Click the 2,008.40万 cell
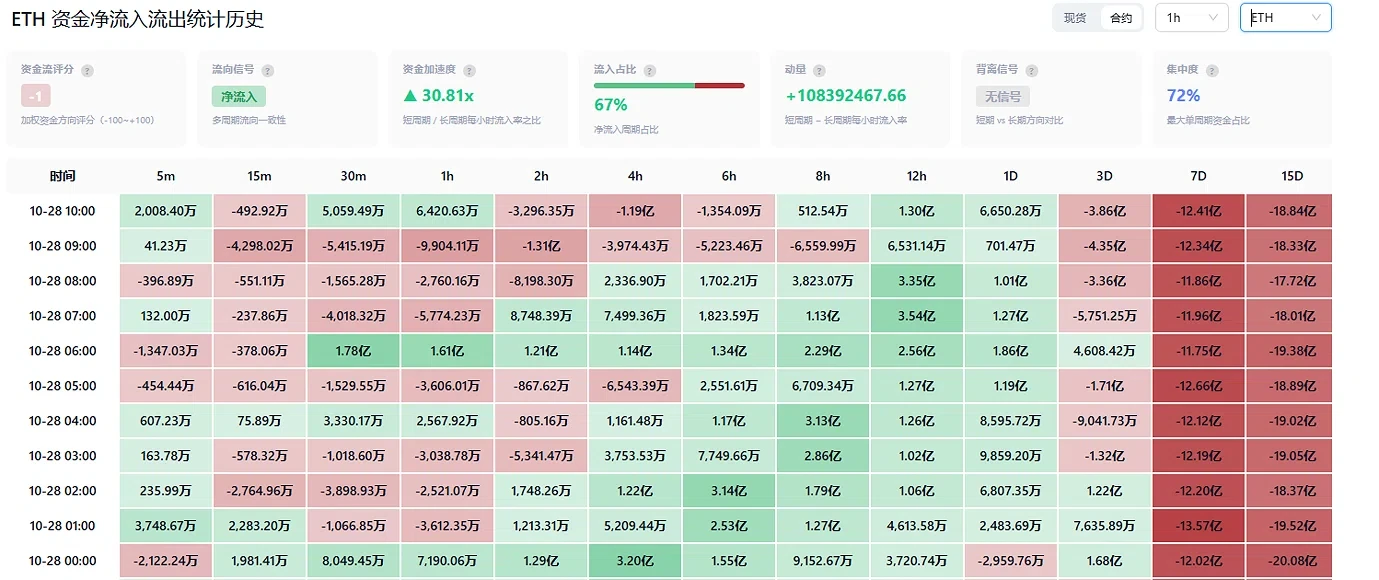 166,211
